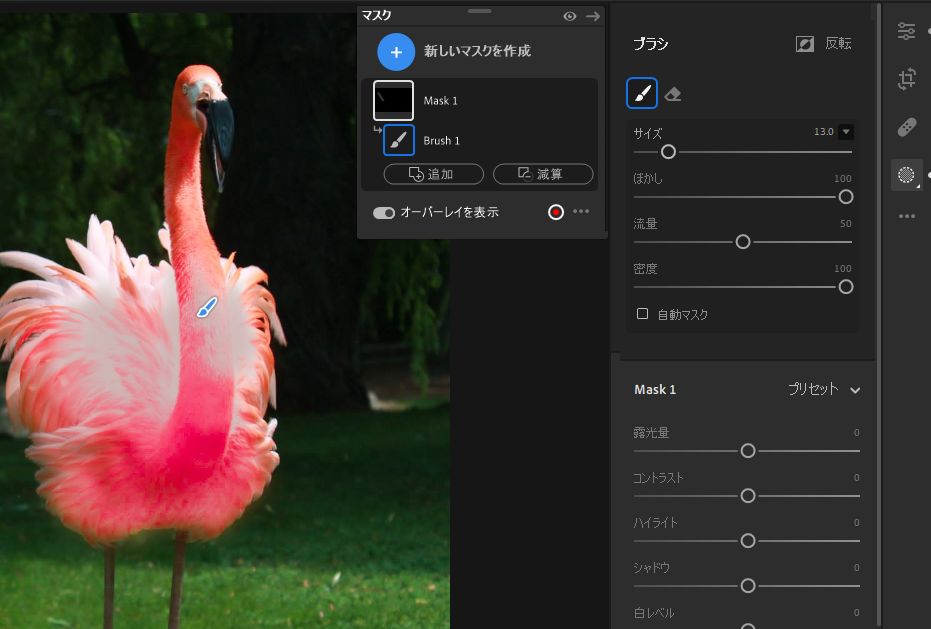
Task: Click the blue plus create new mask icon
Action: coord(396,52)
